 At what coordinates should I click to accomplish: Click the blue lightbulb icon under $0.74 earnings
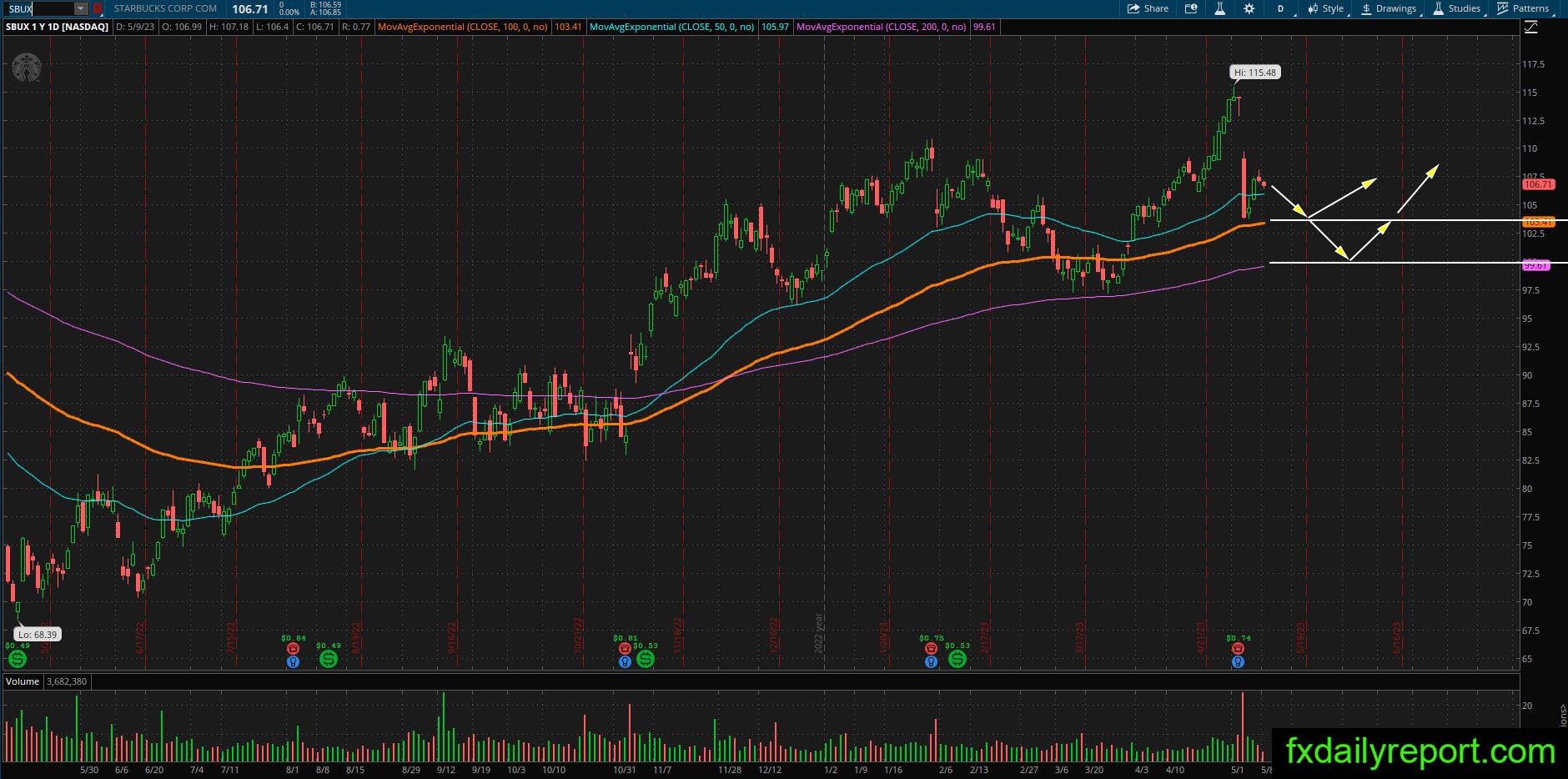(x=1238, y=661)
